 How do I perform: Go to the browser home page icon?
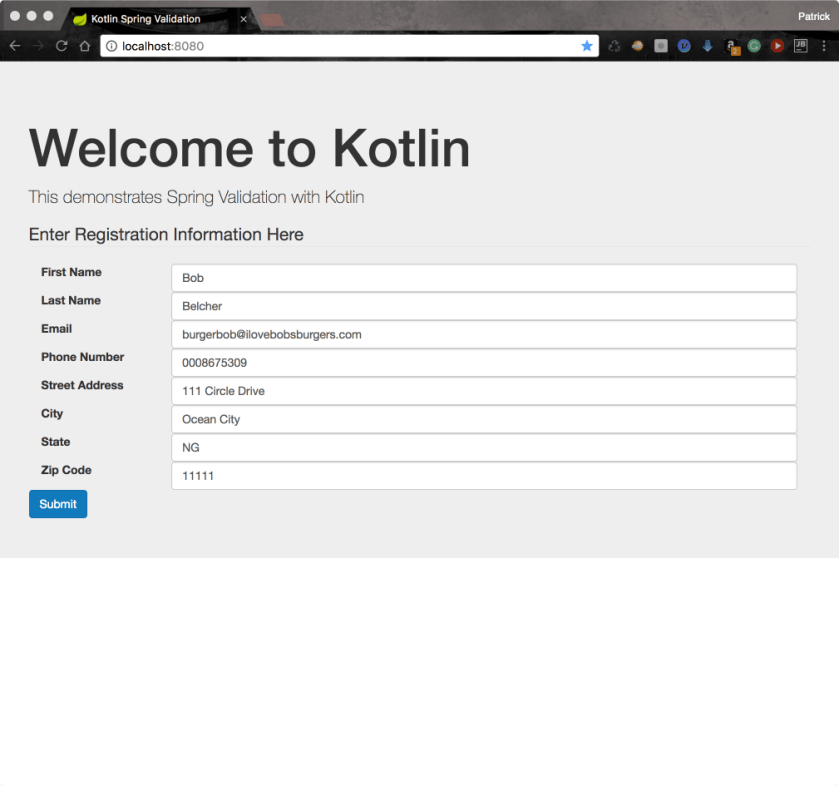[85, 46]
